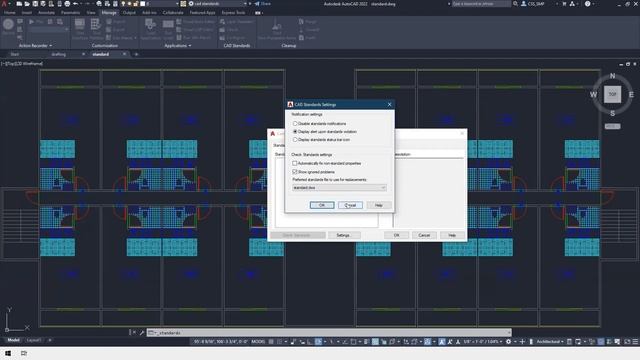
Task: Select Disable standards notifications radio button
Action: 295,123
